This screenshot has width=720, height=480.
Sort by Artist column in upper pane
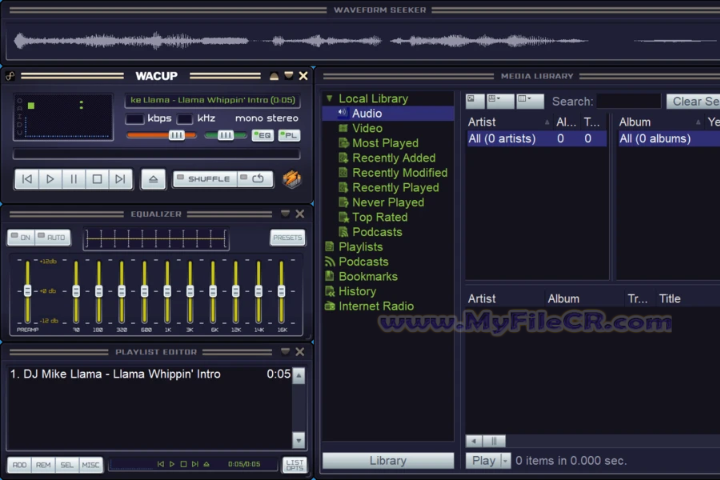tap(508, 122)
